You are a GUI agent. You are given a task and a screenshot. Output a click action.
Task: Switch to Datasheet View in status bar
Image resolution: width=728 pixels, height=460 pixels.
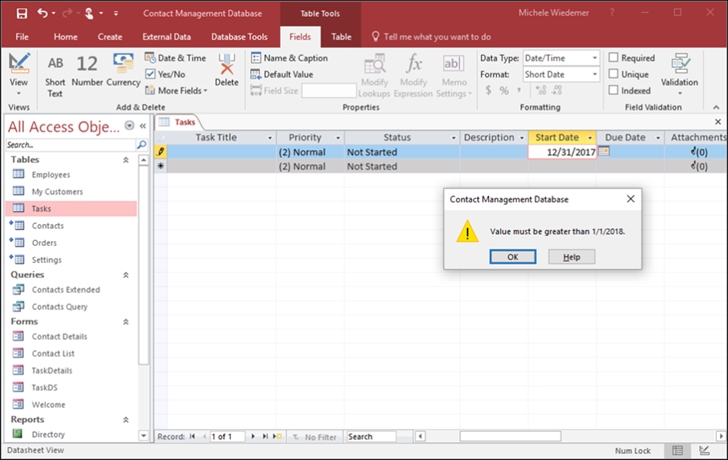pyautogui.click(x=677, y=450)
